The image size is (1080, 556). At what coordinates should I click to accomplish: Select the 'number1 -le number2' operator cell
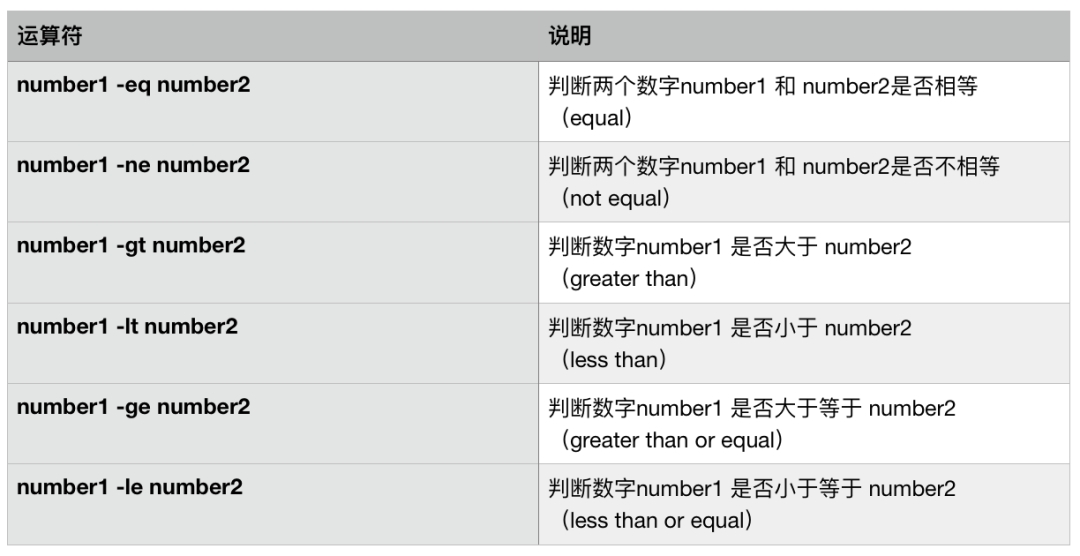click(129, 487)
